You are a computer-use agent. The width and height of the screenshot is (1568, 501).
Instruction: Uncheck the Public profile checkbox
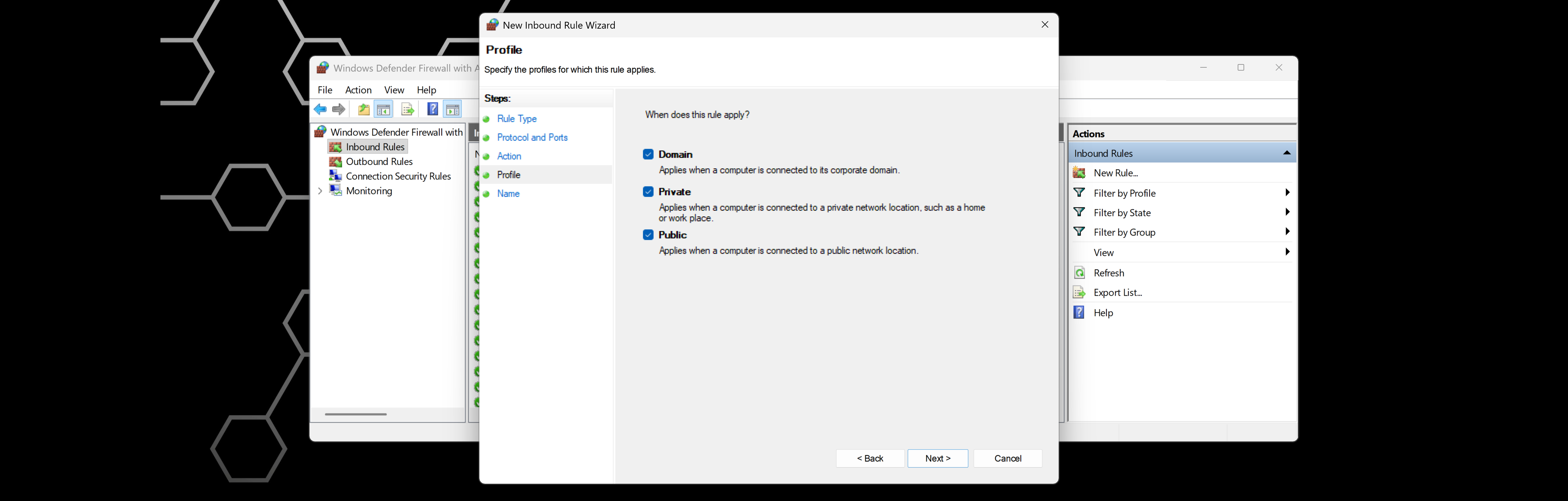pyautogui.click(x=648, y=235)
